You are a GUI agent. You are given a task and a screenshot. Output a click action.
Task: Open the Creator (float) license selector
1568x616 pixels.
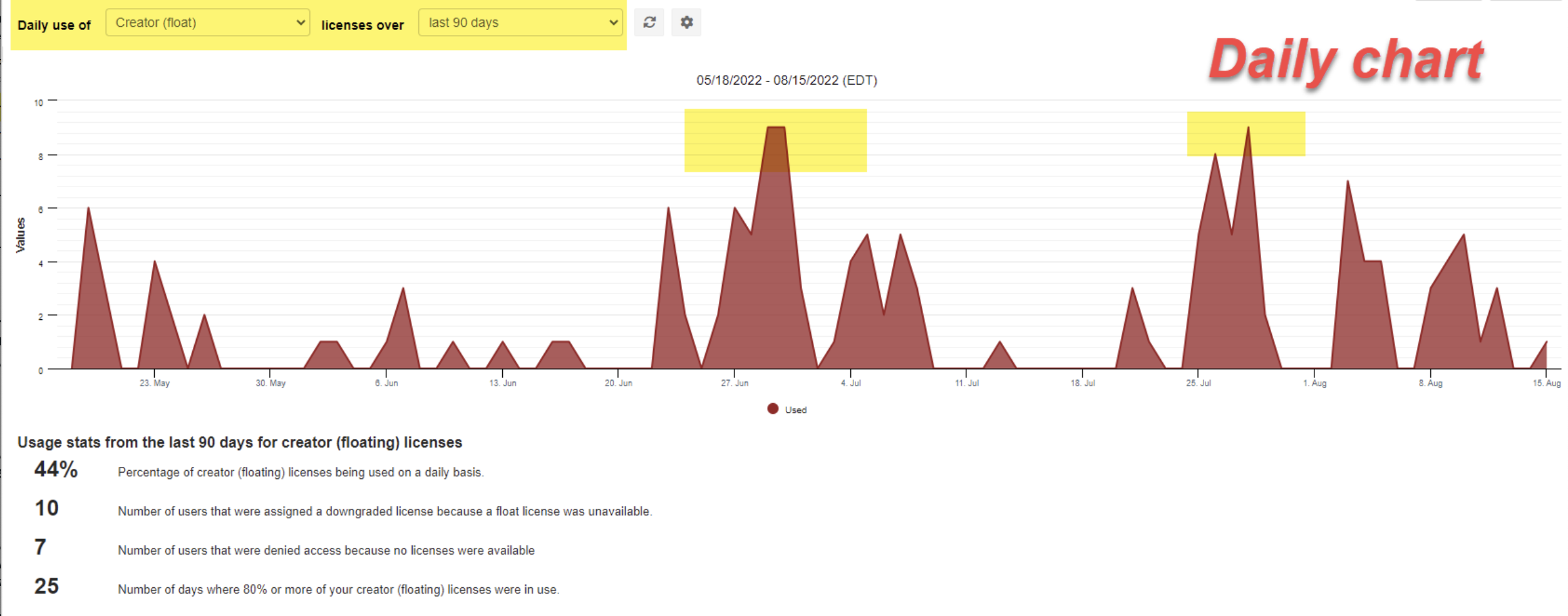coord(207,23)
